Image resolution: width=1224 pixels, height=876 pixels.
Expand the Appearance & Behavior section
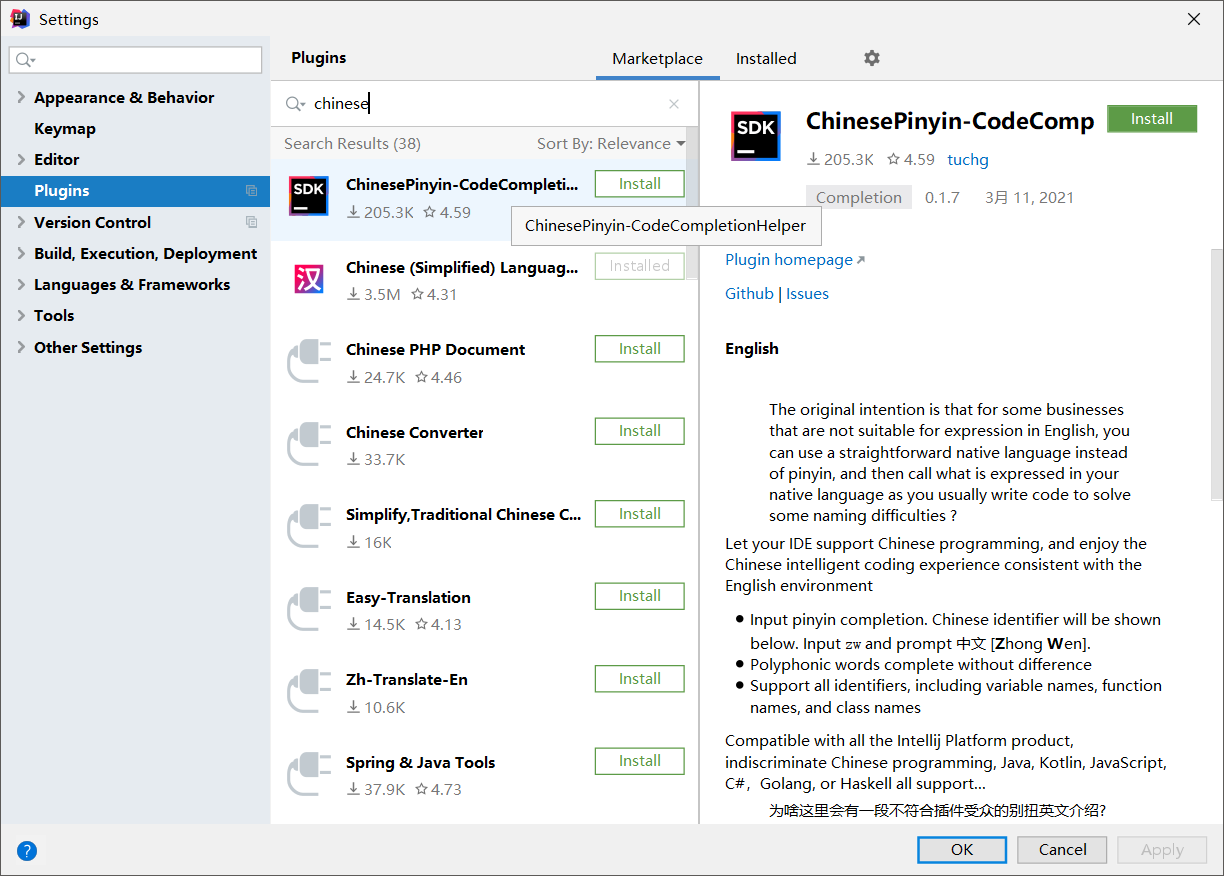point(22,97)
